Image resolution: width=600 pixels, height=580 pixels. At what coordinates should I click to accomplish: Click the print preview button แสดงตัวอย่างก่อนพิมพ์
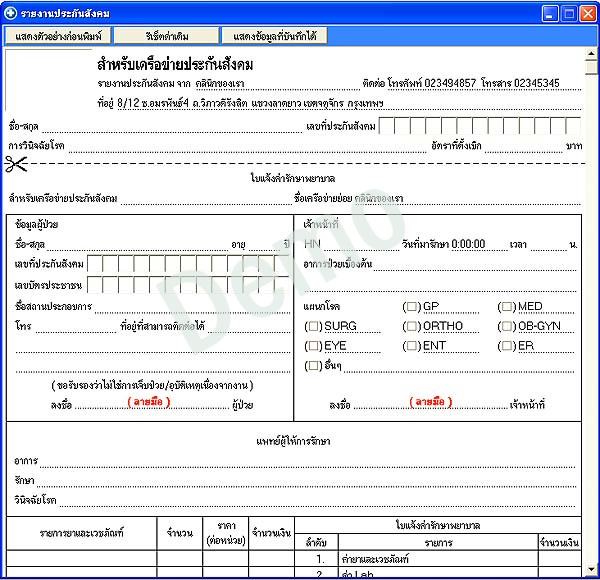point(58,36)
